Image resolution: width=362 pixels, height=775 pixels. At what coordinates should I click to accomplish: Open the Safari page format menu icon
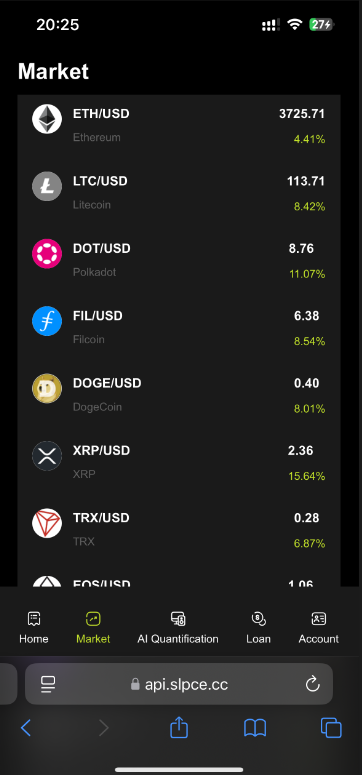tap(48, 684)
